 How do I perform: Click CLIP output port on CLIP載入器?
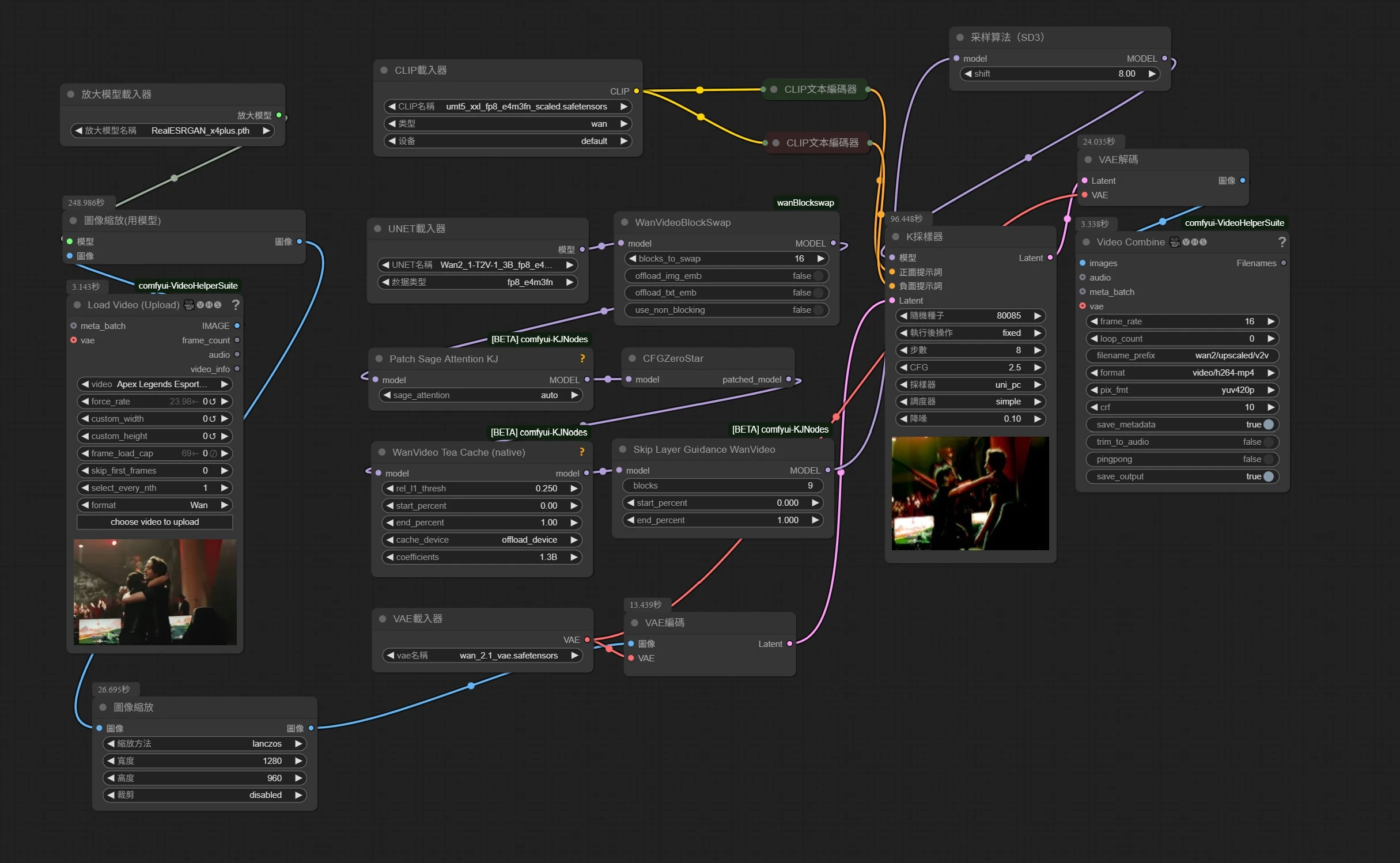pos(636,91)
